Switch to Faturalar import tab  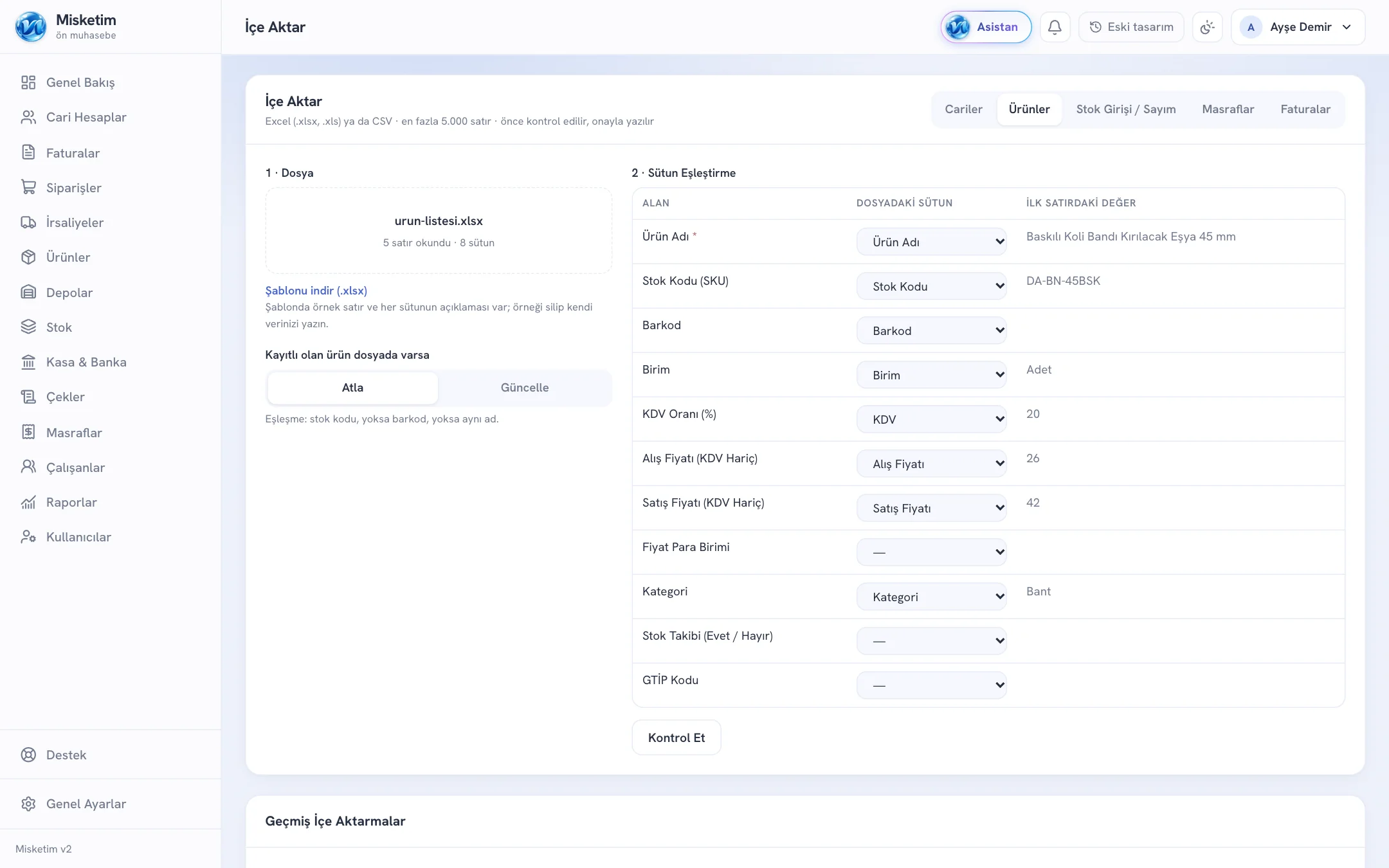click(x=1305, y=109)
